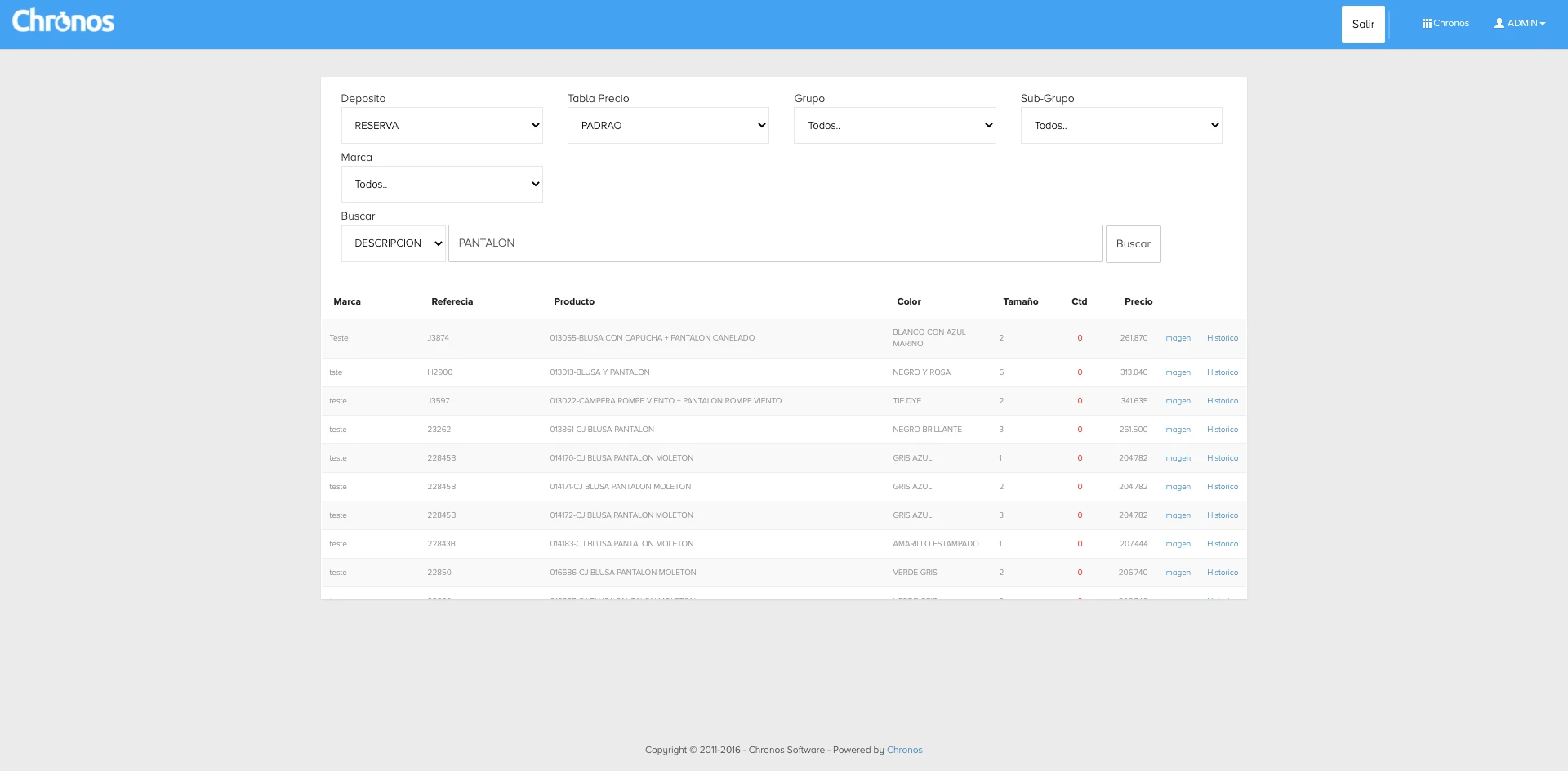This screenshot has height=771, width=1568.
Task: Click the Chronos logo in the header
Action: tap(63, 21)
